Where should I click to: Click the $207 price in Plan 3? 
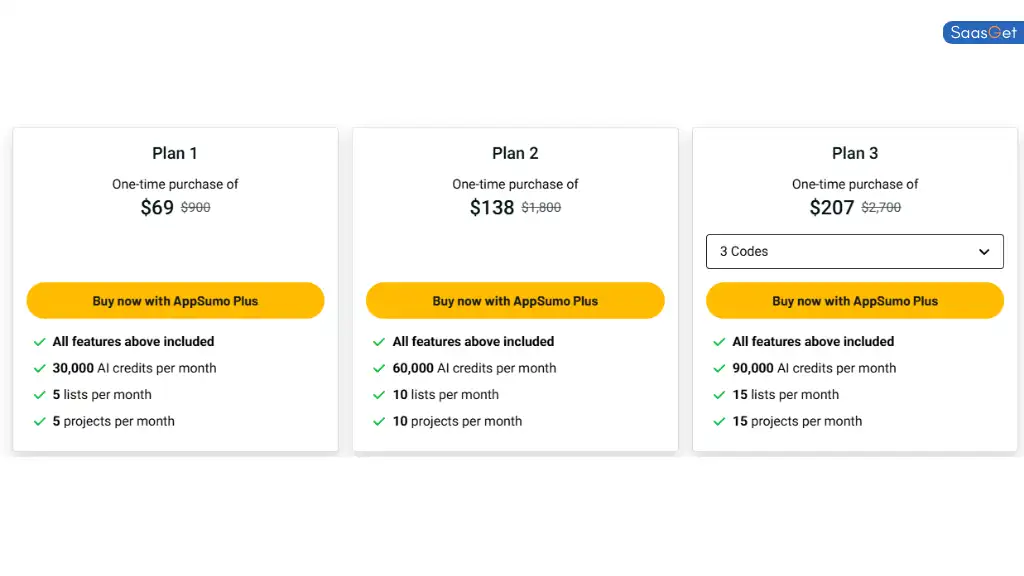[831, 208]
